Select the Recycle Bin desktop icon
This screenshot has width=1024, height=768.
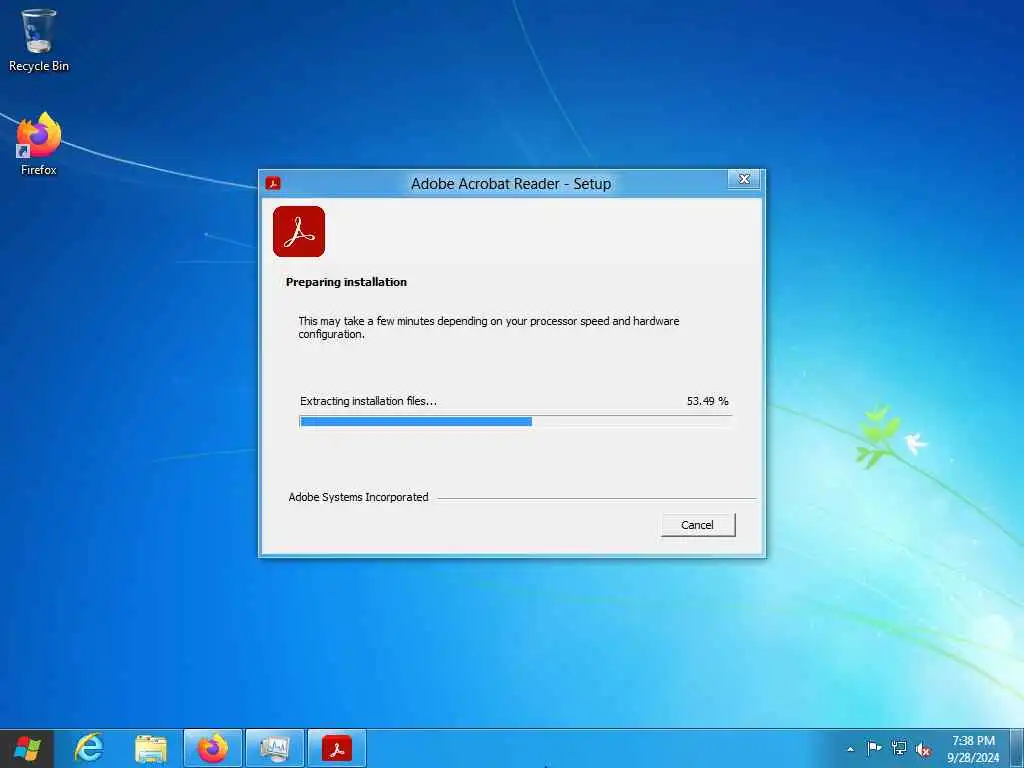(39, 40)
